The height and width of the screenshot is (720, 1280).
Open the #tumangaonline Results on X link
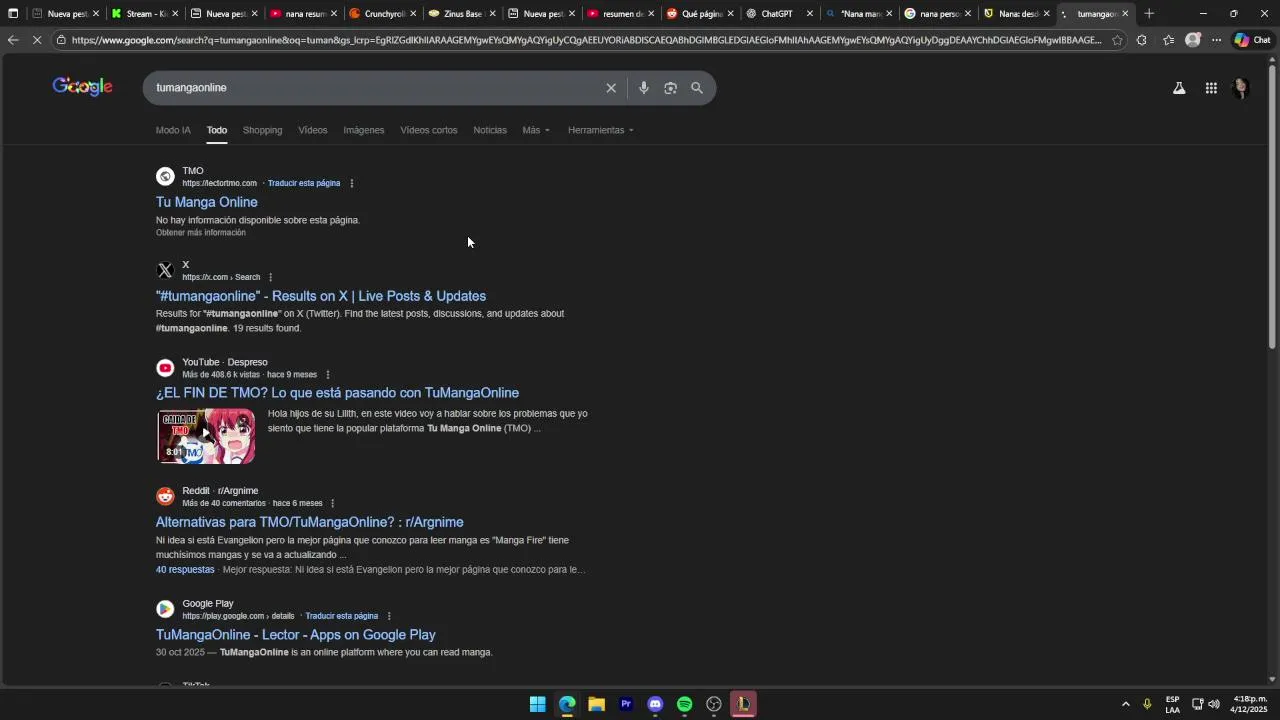click(321, 296)
